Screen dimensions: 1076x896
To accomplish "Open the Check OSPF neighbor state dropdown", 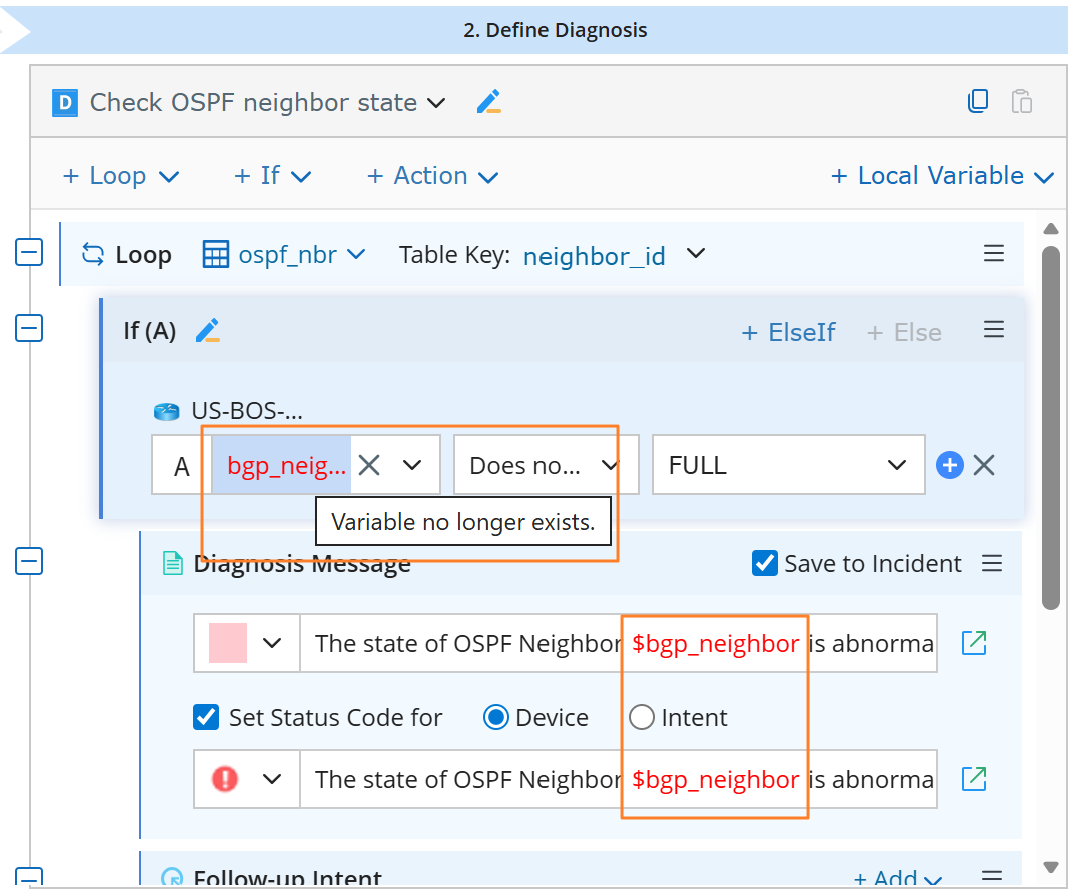I will point(436,103).
